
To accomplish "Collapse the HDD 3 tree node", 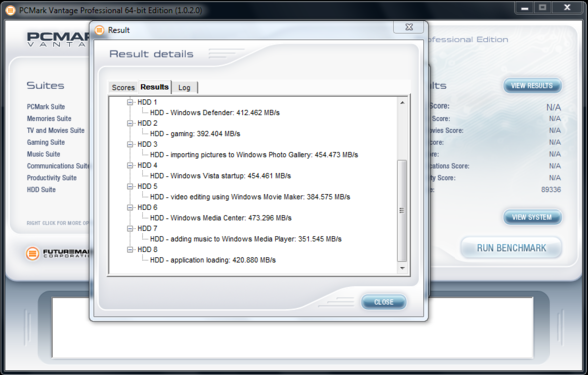I will (130, 144).
